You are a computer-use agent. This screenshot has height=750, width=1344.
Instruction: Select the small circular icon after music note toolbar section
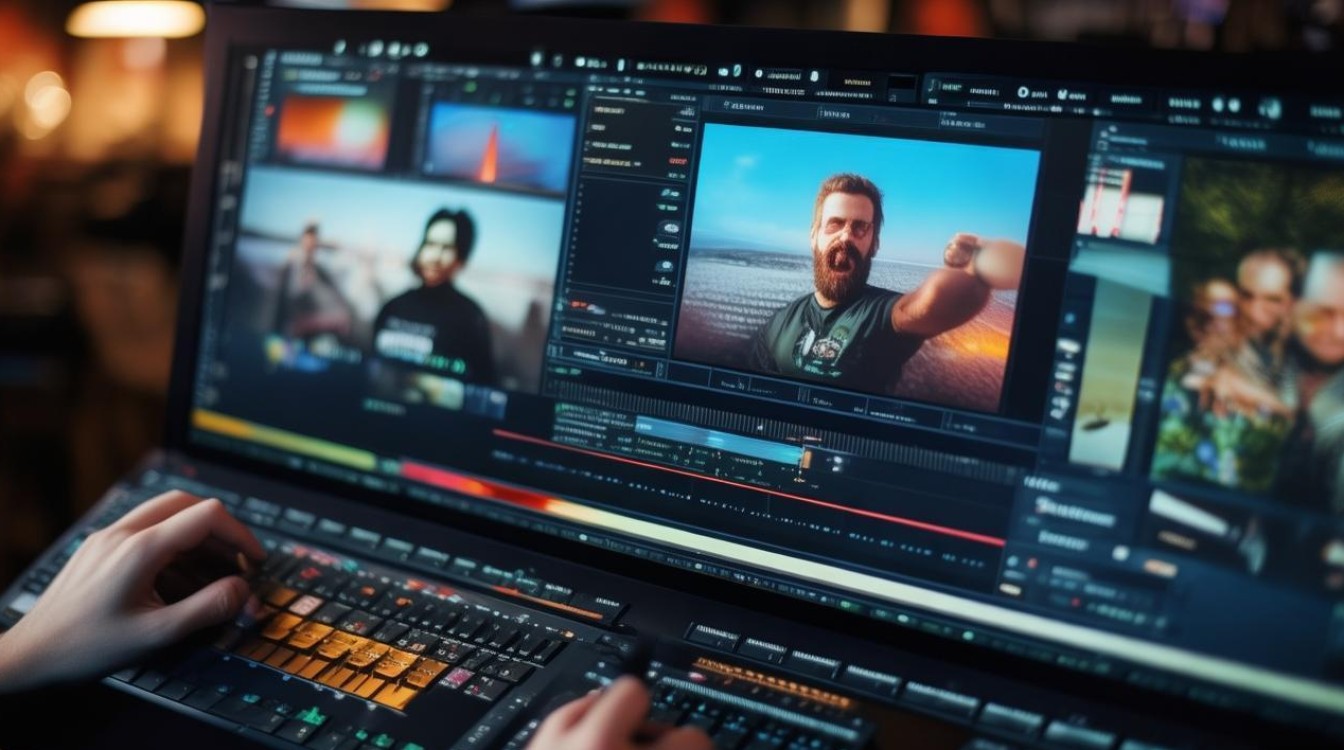[1023, 92]
